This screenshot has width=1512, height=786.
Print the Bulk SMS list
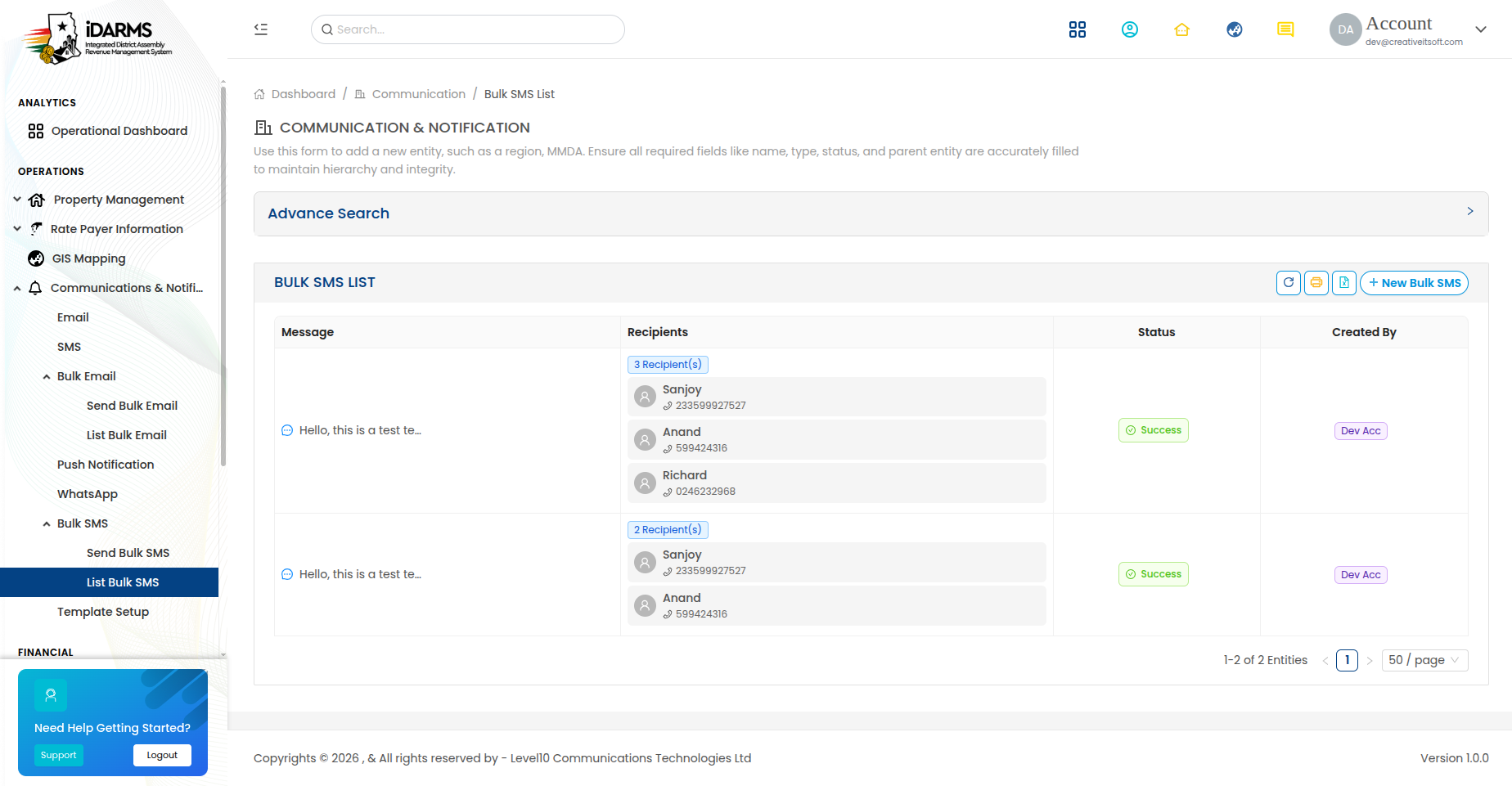coord(1316,283)
